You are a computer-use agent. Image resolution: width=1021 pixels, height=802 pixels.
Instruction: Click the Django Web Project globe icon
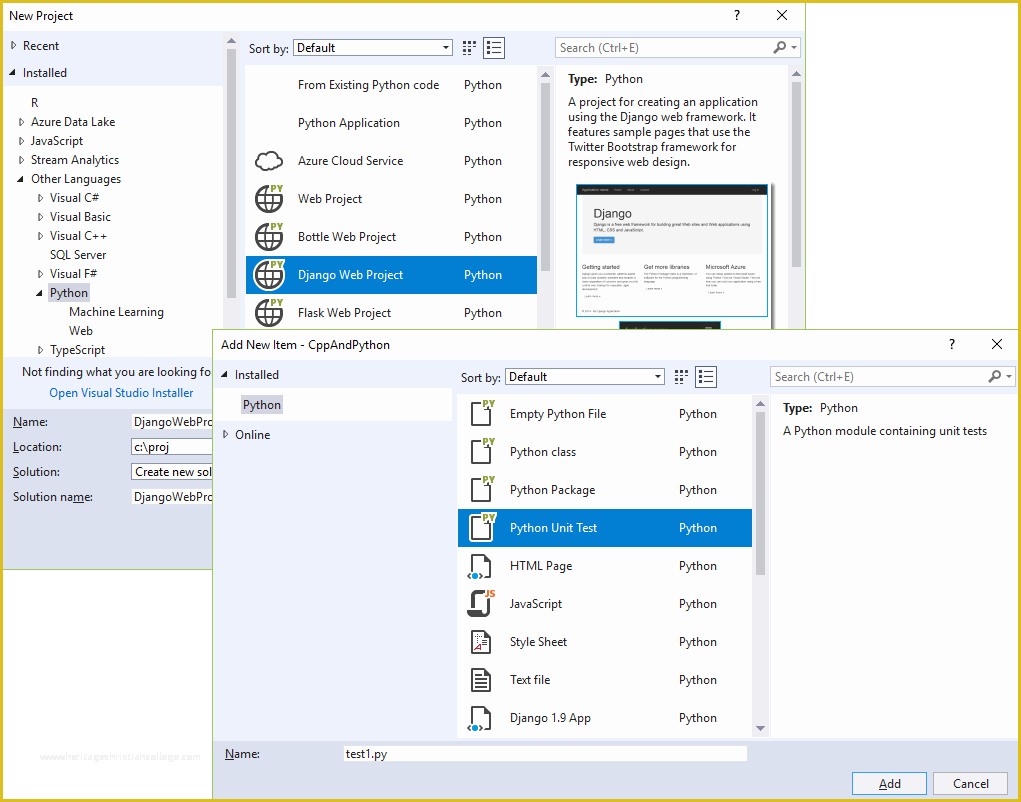pos(269,275)
